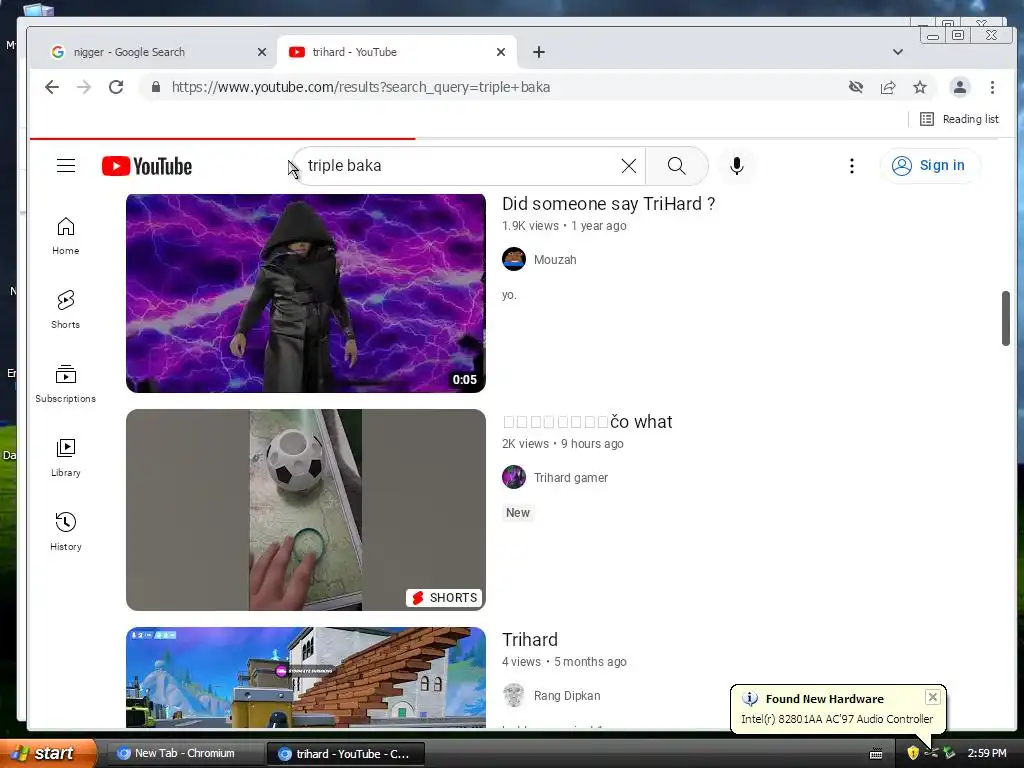
Task: Open the soccer ball Shorts thumbnail
Action: pos(306,510)
